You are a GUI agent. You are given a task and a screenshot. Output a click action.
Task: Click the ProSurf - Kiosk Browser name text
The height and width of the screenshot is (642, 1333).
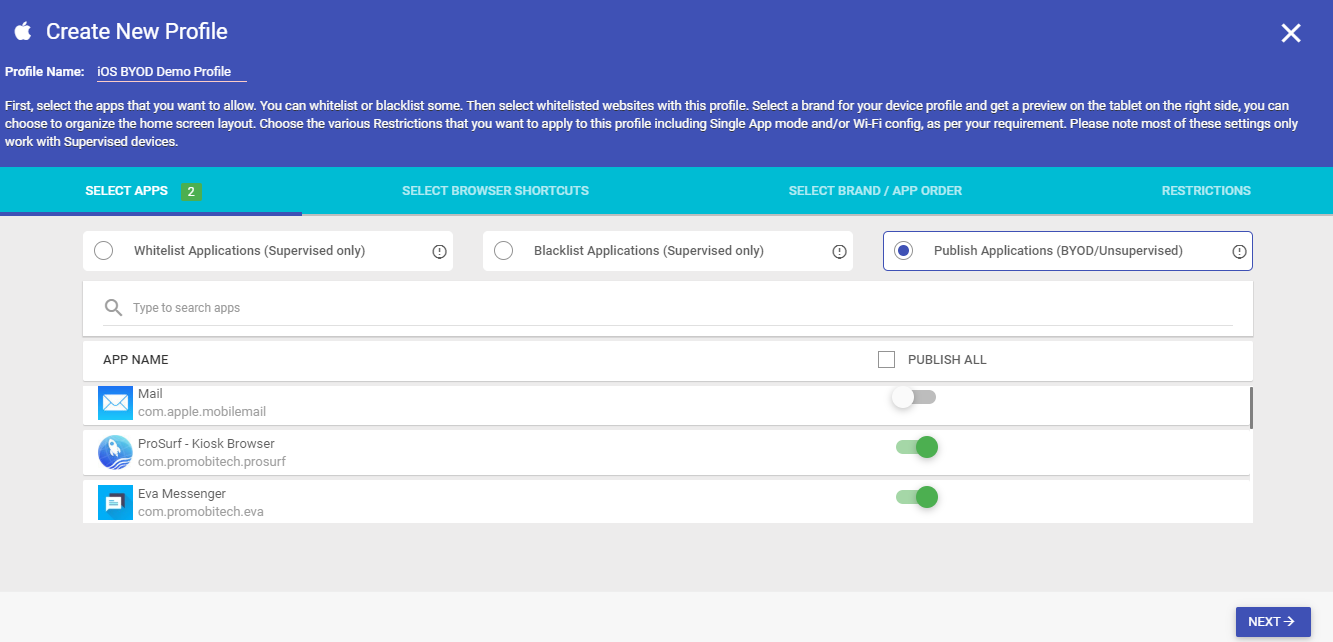coord(206,444)
